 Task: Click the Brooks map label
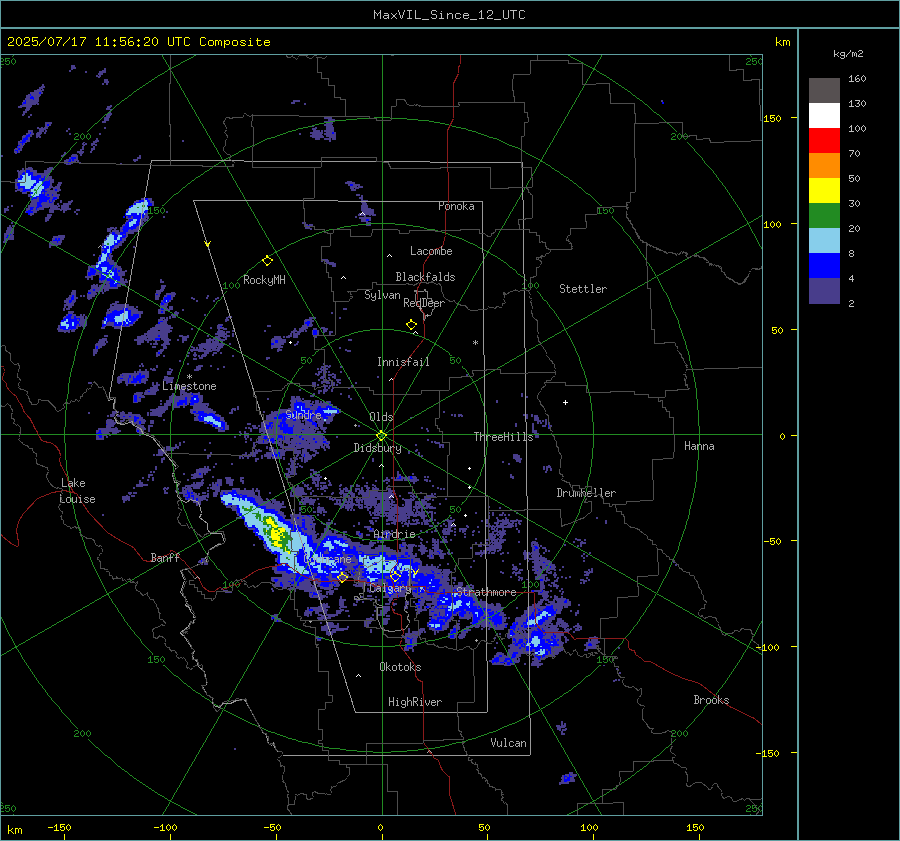coord(711,700)
